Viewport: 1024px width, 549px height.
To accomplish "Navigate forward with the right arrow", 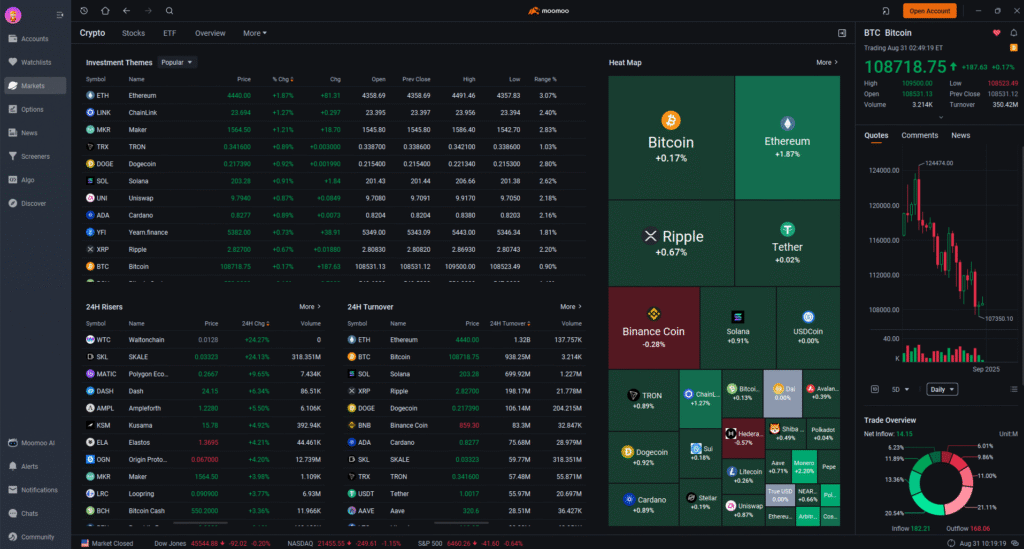I will tap(148, 10).
